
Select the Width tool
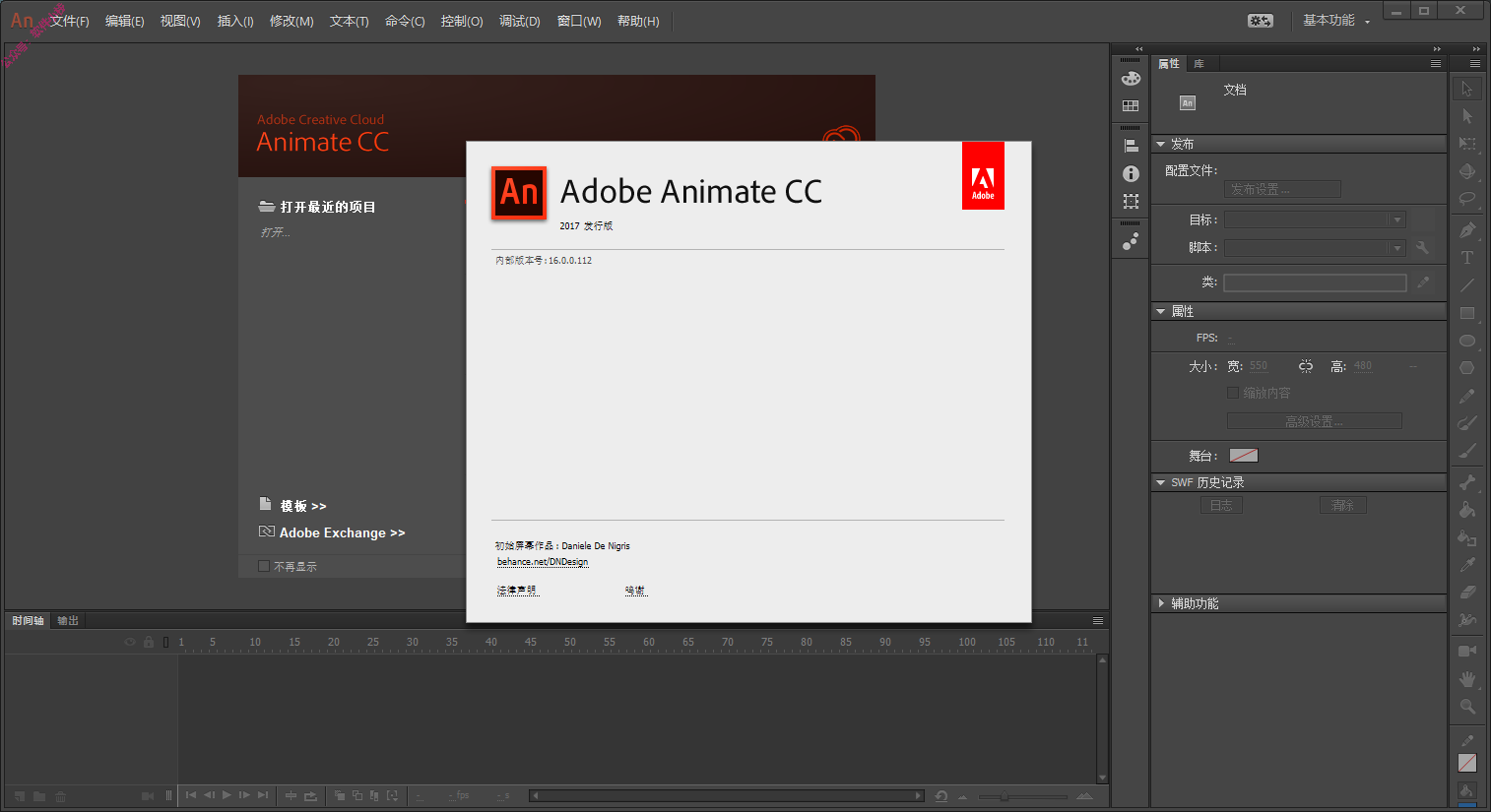pos(1467,620)
